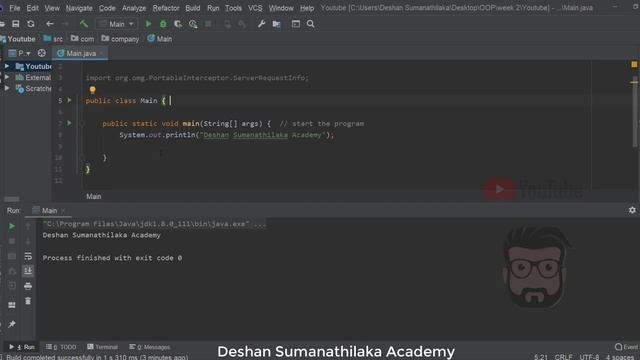The height and width of the screenshot is (360, 640).
Task: Run with coverage icon in toolbar
Action: tap(178, 24)
